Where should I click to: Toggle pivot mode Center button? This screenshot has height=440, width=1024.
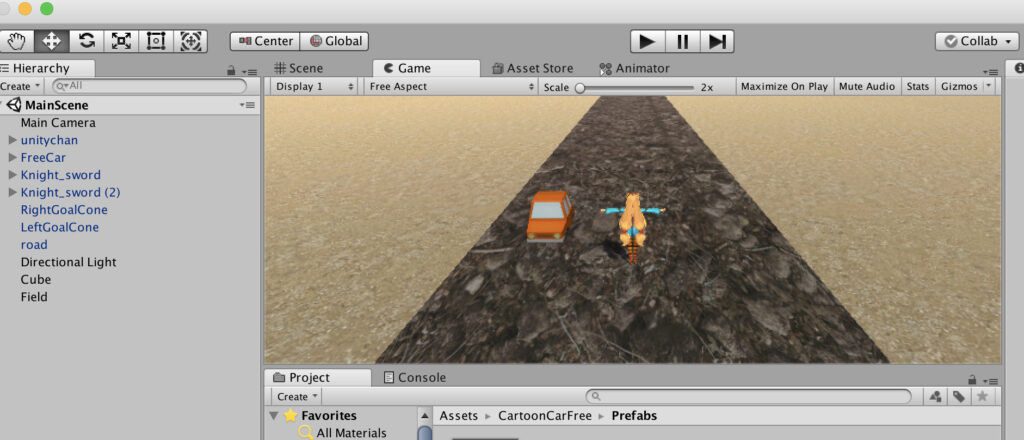coord(265,41)
